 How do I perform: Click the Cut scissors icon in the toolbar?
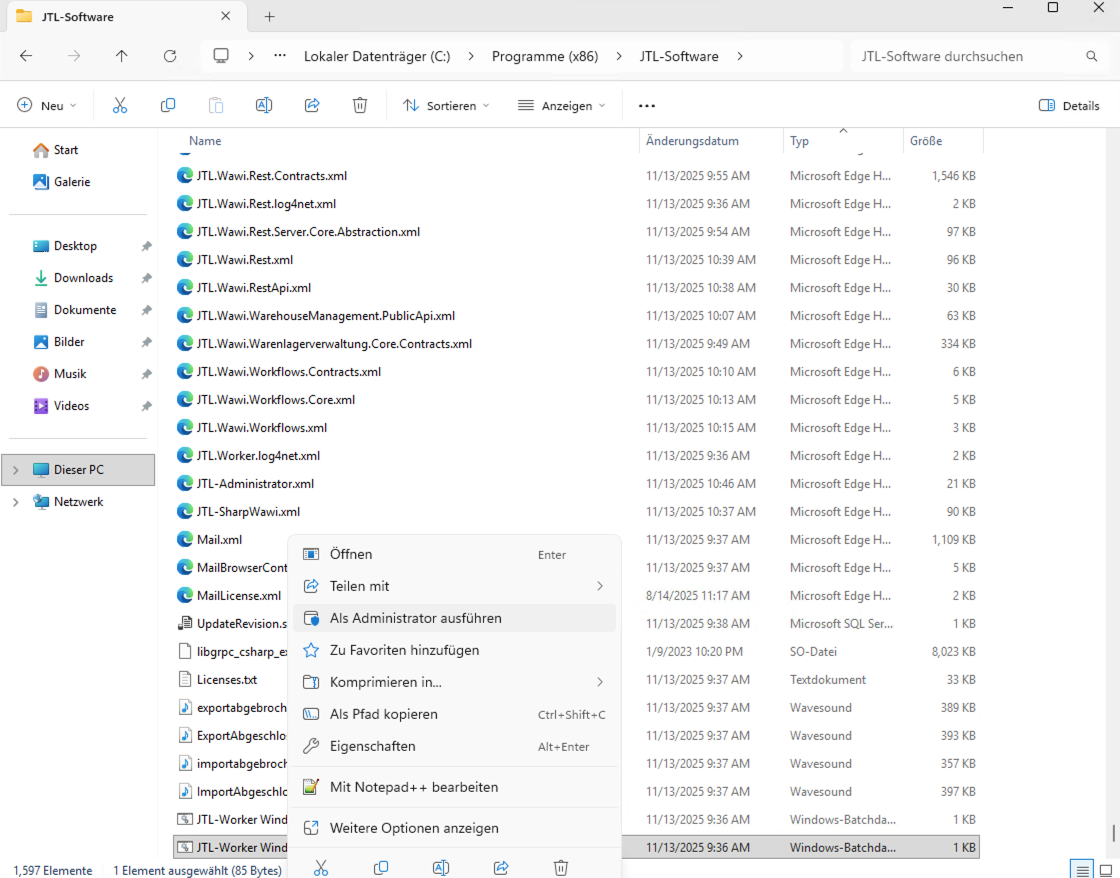120,106
